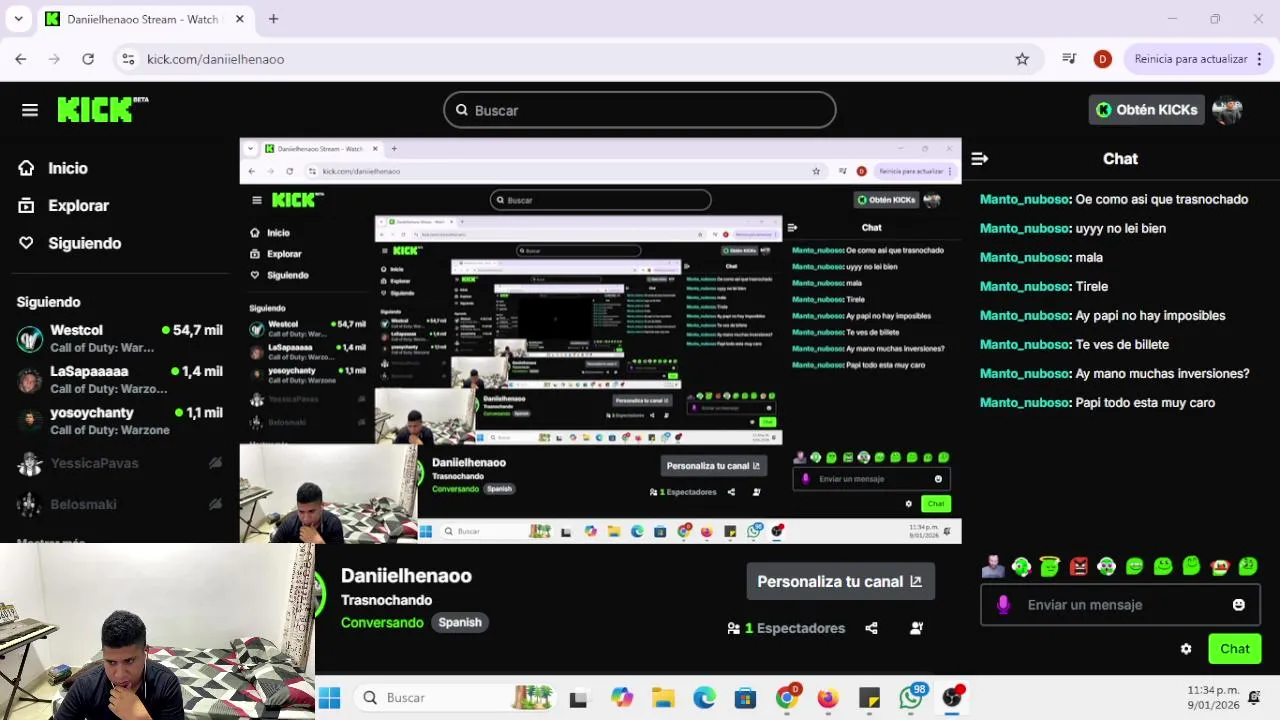Click the stream video player preview
1280x720 pixels.
600,341
